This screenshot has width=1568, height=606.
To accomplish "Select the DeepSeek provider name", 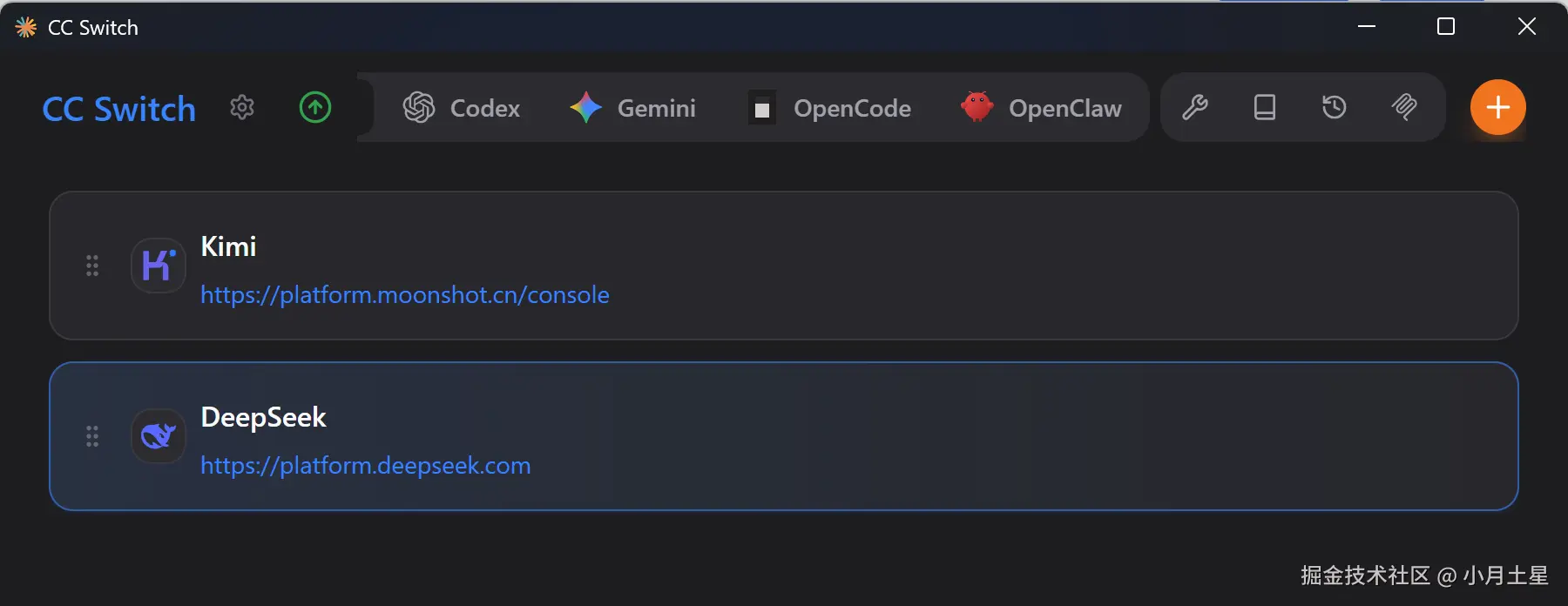I will 263,418.
